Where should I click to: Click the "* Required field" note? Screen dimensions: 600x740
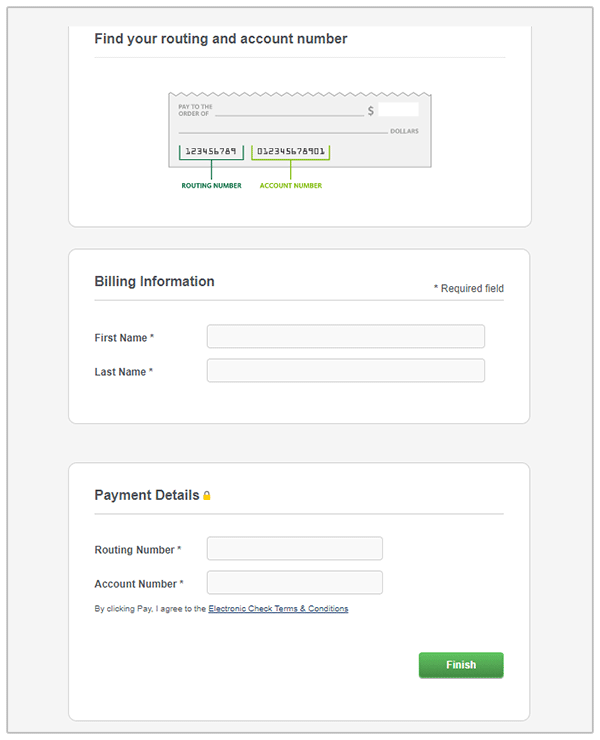coord(468,289)
